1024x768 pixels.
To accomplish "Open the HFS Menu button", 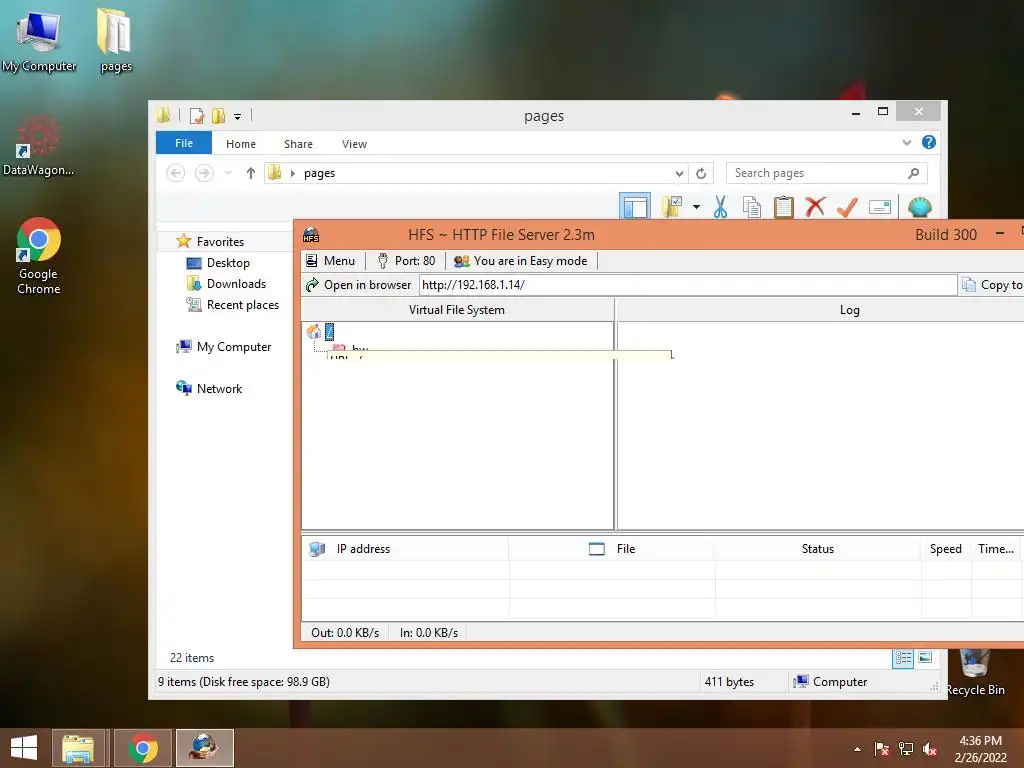I will [x=330, y=261].
